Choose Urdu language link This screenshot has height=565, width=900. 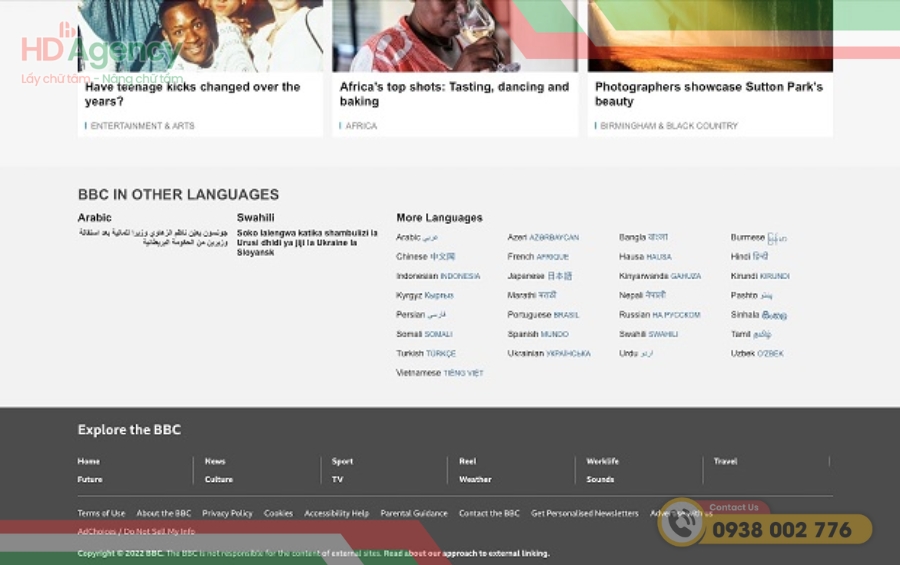click(635, 354)
